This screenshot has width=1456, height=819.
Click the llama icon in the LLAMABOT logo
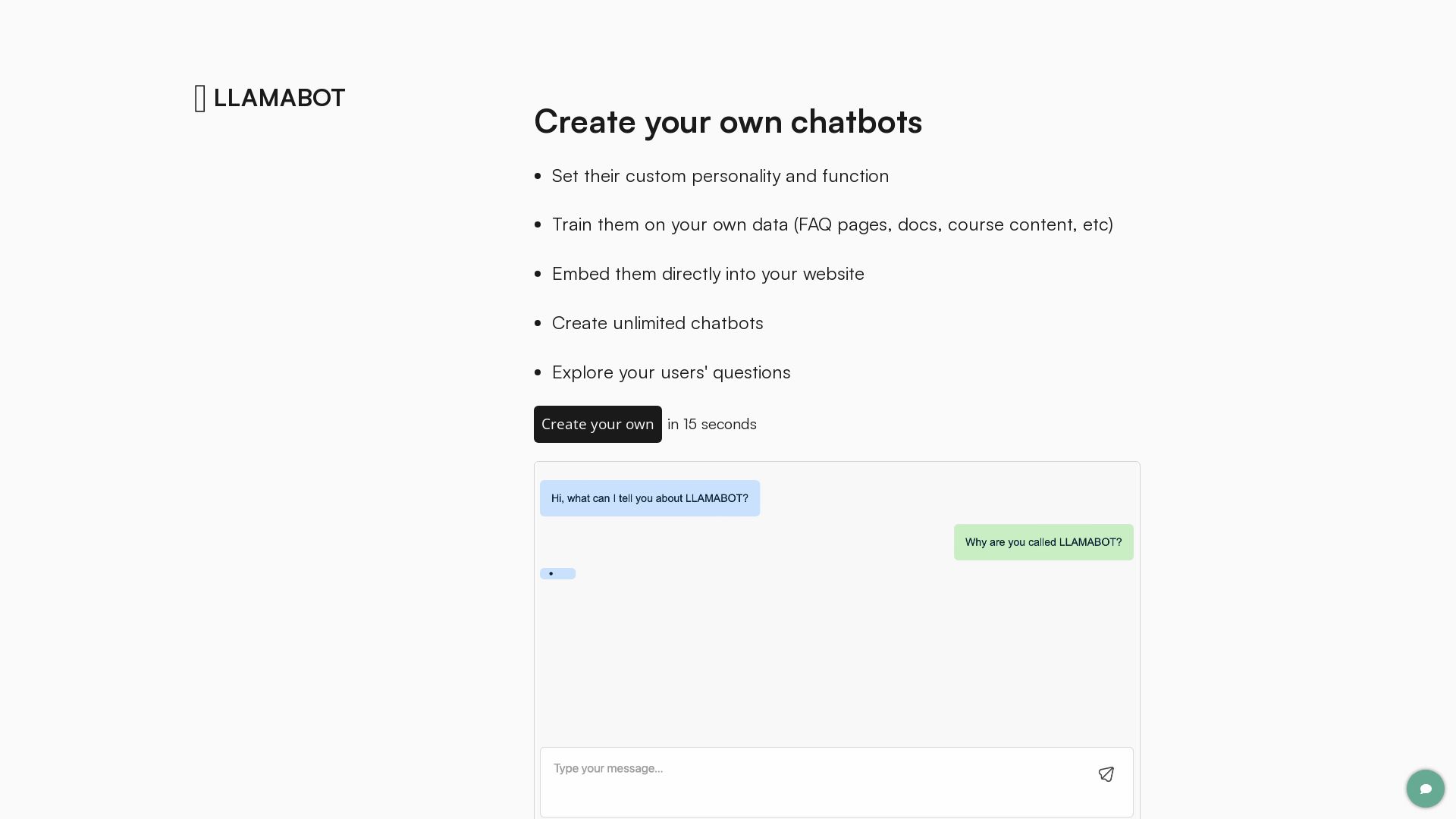[x=200, y=98]
